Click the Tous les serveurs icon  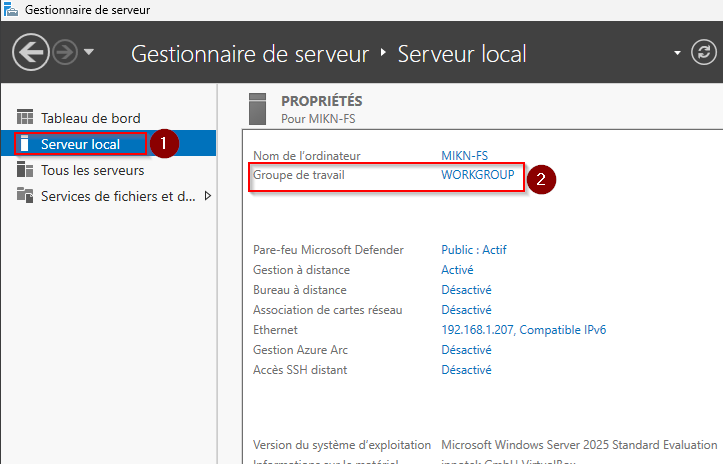tap(25, 169)
